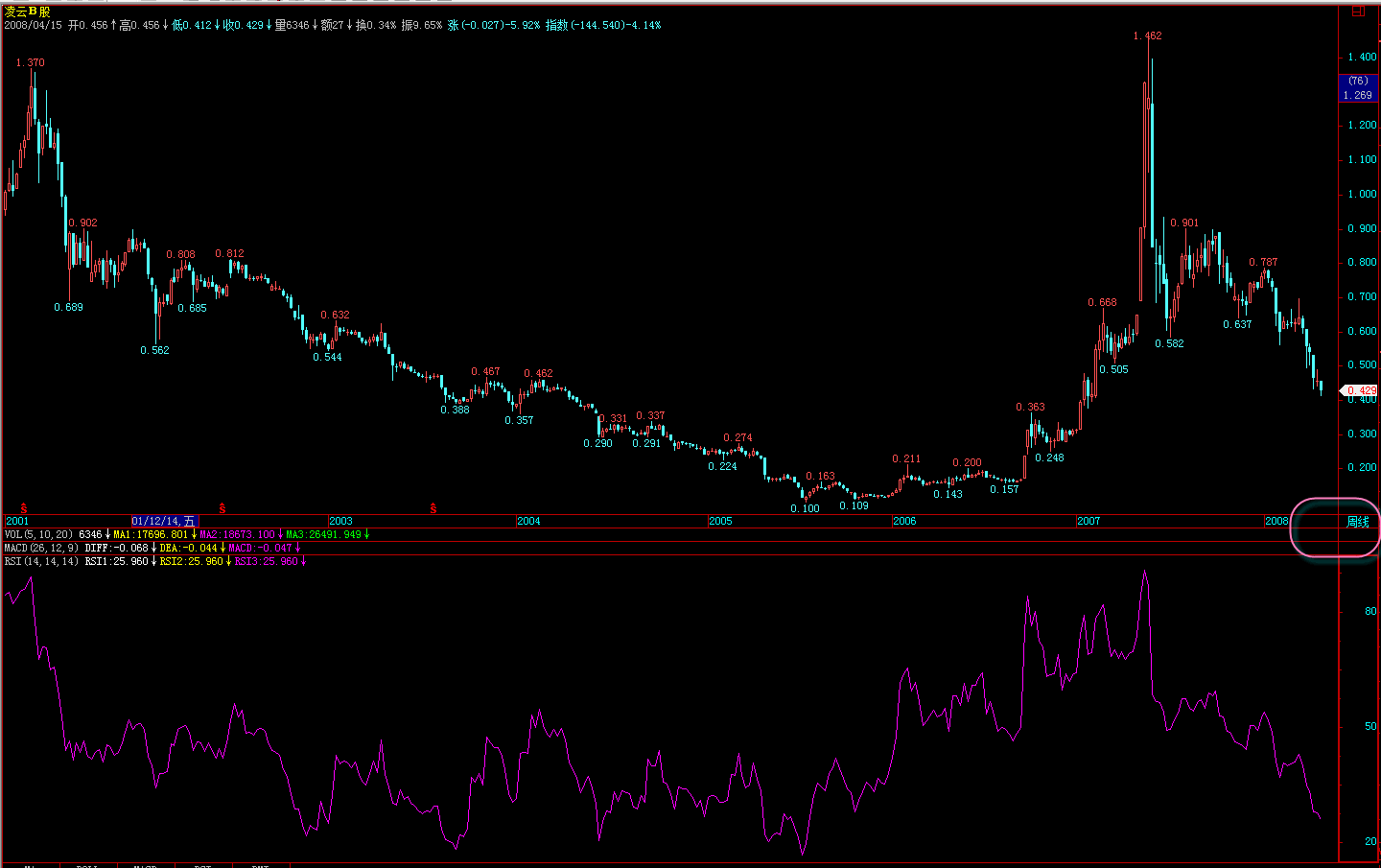Select the RSI(14,14,14) indicator header
This screenshot has height=868, width=1381.
point(41,562)
